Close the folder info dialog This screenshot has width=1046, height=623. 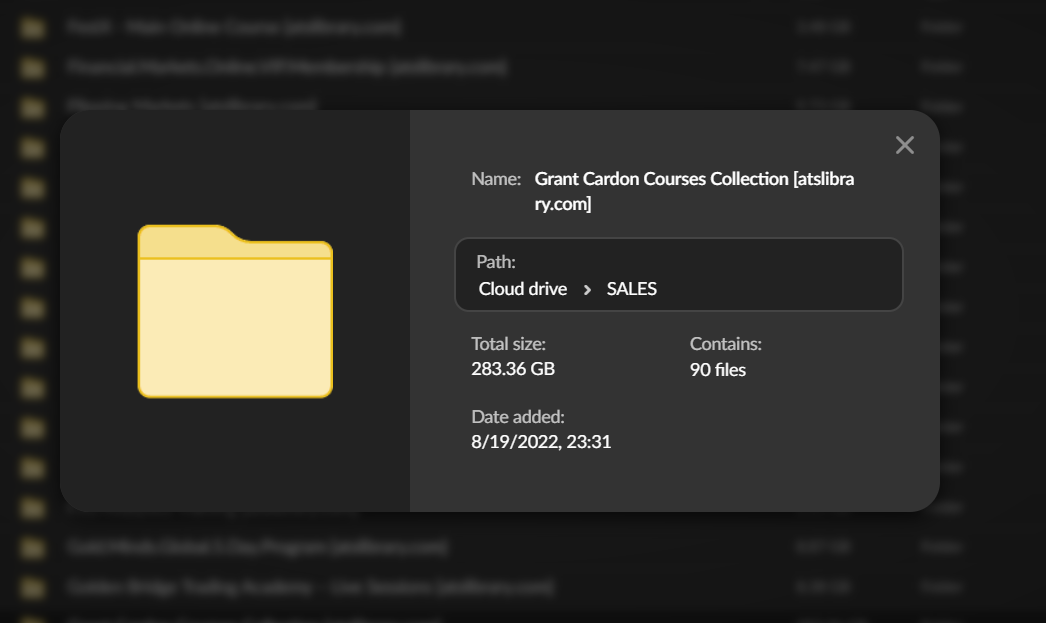(x=904, y=145)
